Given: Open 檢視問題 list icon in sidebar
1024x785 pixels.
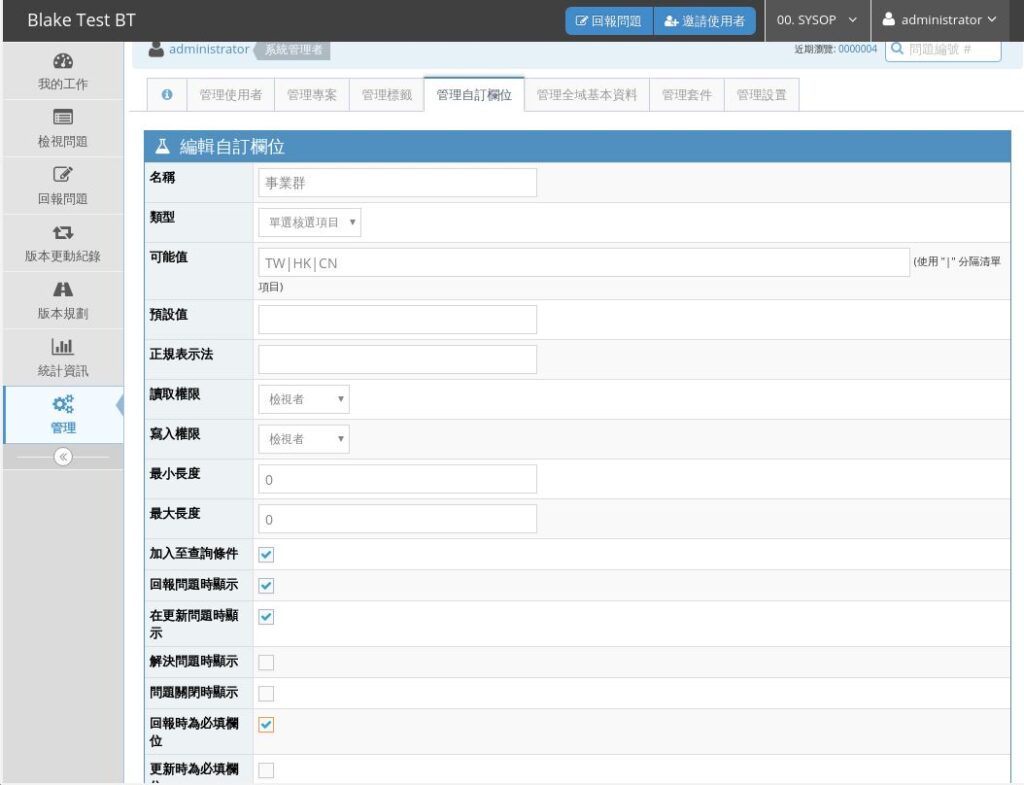Looking at the screenshot, I should pos(62,117).
